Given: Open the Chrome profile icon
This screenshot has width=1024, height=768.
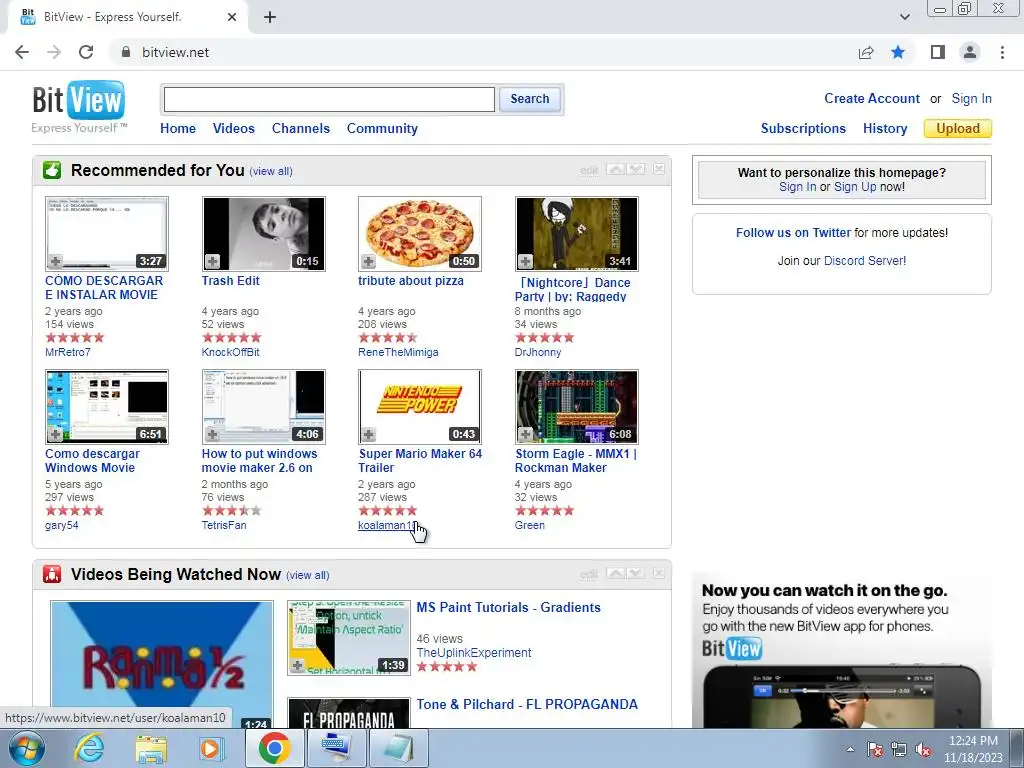Looking at the screenshot, I should (970, 52).
